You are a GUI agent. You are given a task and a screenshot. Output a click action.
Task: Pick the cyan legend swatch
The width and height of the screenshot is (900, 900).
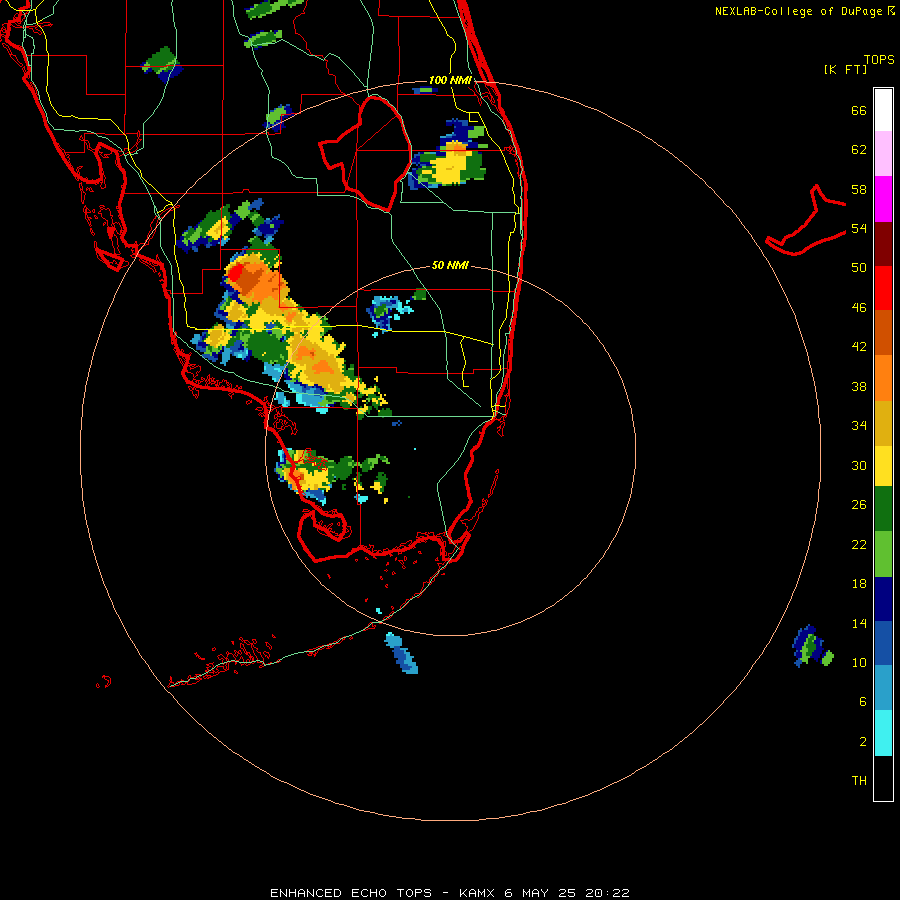click(x=883, y=733)
